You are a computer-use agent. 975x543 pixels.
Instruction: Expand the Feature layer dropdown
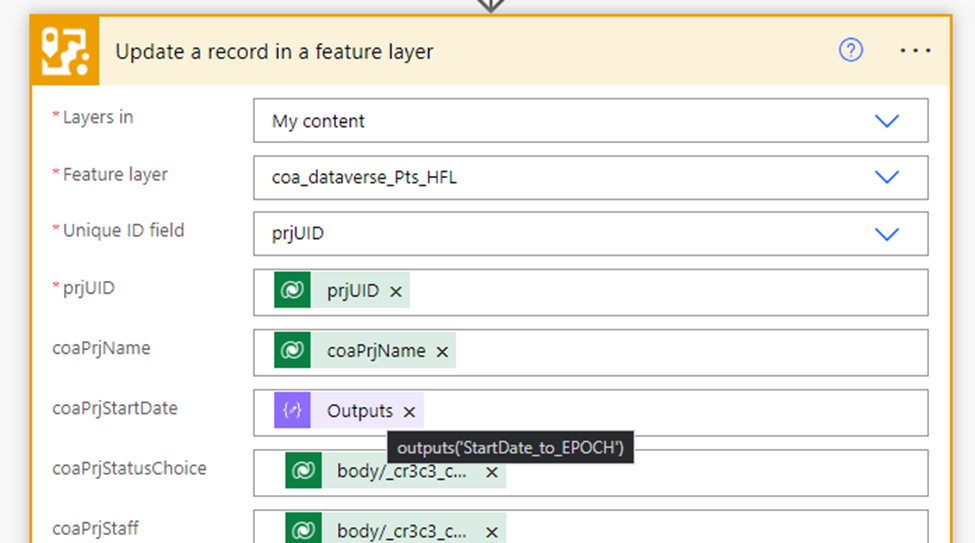[x=886, y=178]
